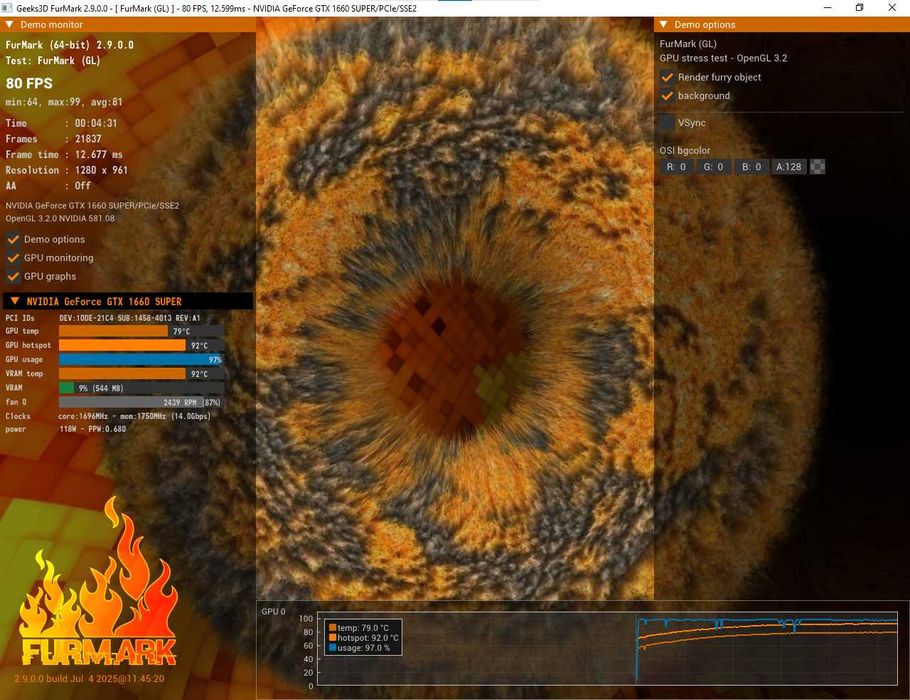Click the Resolution 1280 x 961 row
This screenshot has width=910, height=700.
click(x=66, y=170)
